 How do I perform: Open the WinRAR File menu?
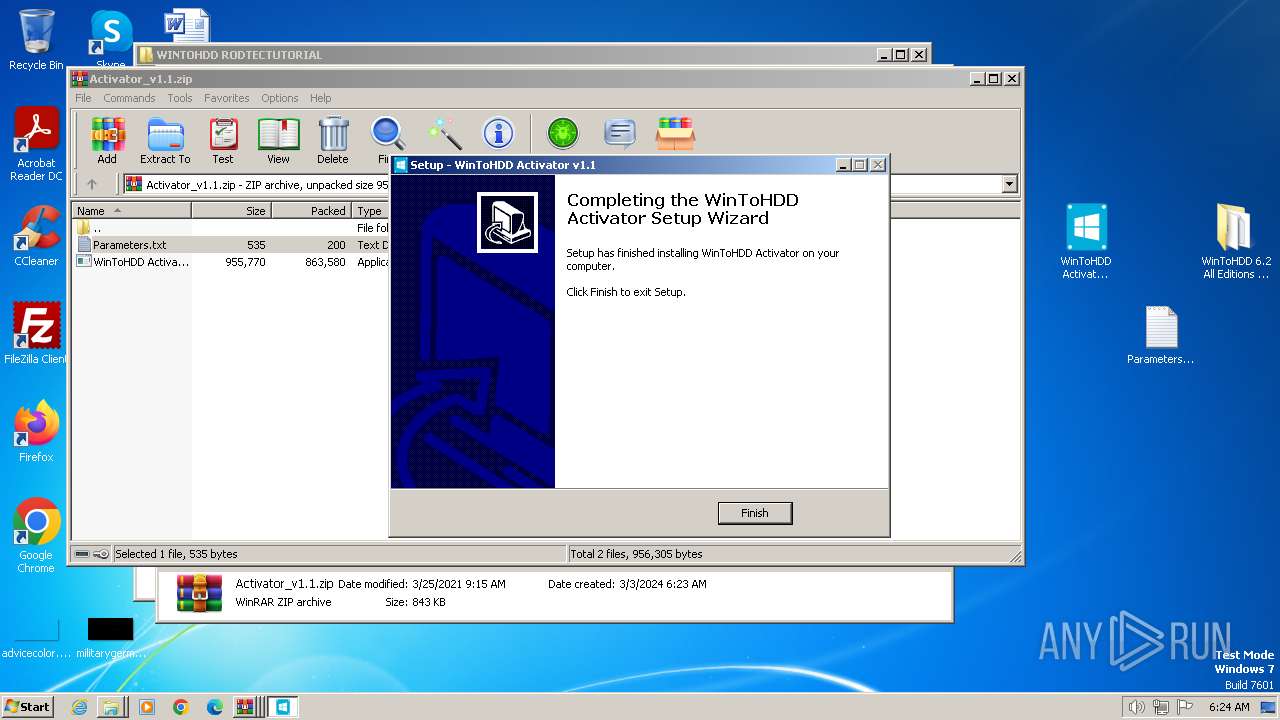(x=83, y=98)
